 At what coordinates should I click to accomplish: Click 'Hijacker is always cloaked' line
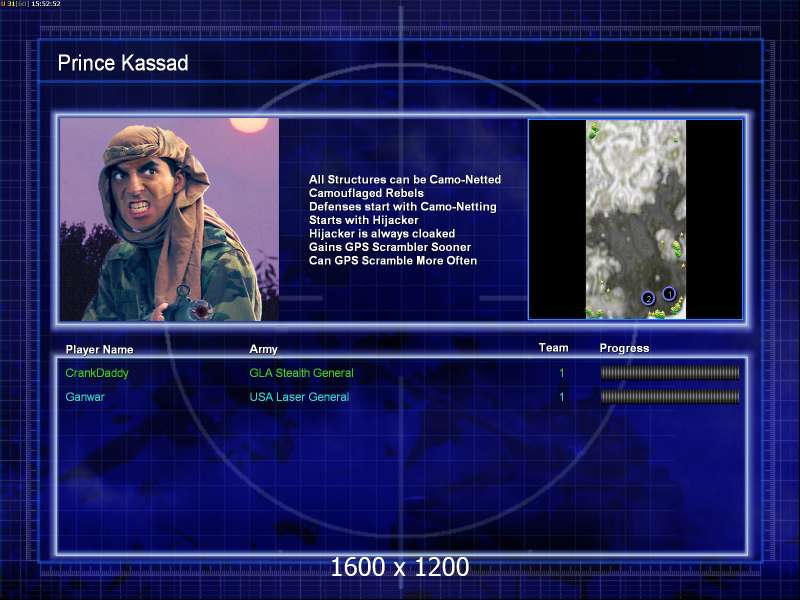click(382, 234)
